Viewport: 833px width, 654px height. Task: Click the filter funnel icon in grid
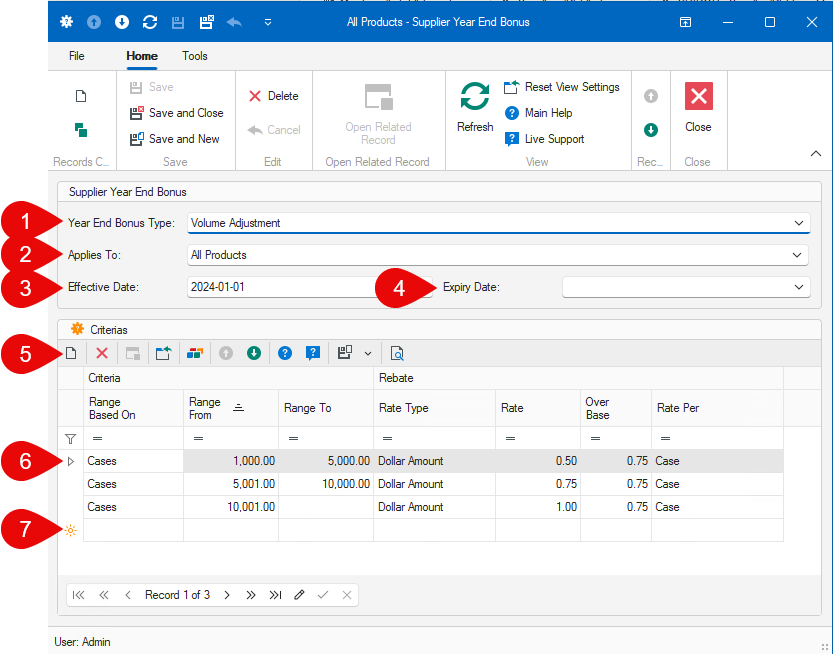(70, 438)
